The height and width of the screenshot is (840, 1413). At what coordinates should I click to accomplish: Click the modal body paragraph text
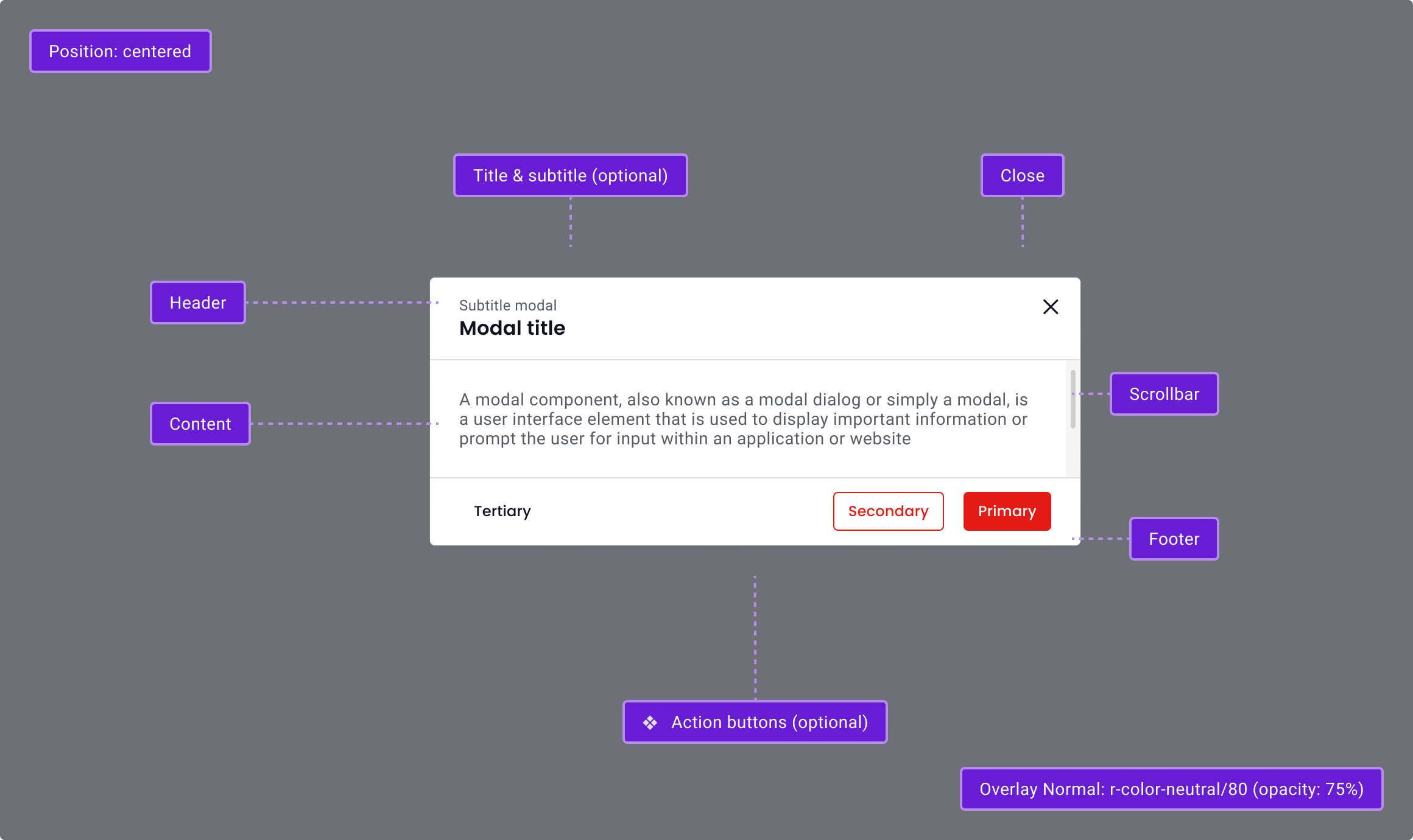[x=743, y=419]
